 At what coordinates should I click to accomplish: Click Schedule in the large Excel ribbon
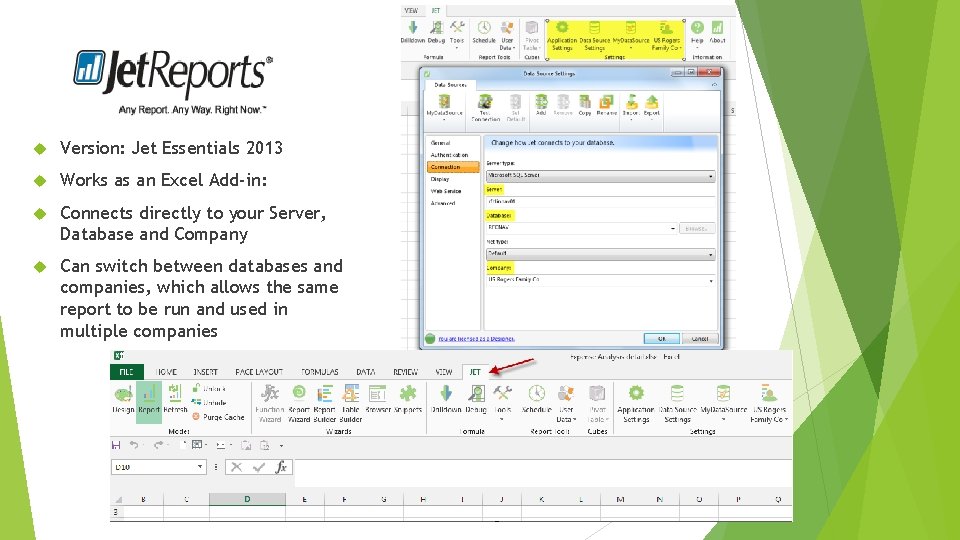click(x=536, y=399)
